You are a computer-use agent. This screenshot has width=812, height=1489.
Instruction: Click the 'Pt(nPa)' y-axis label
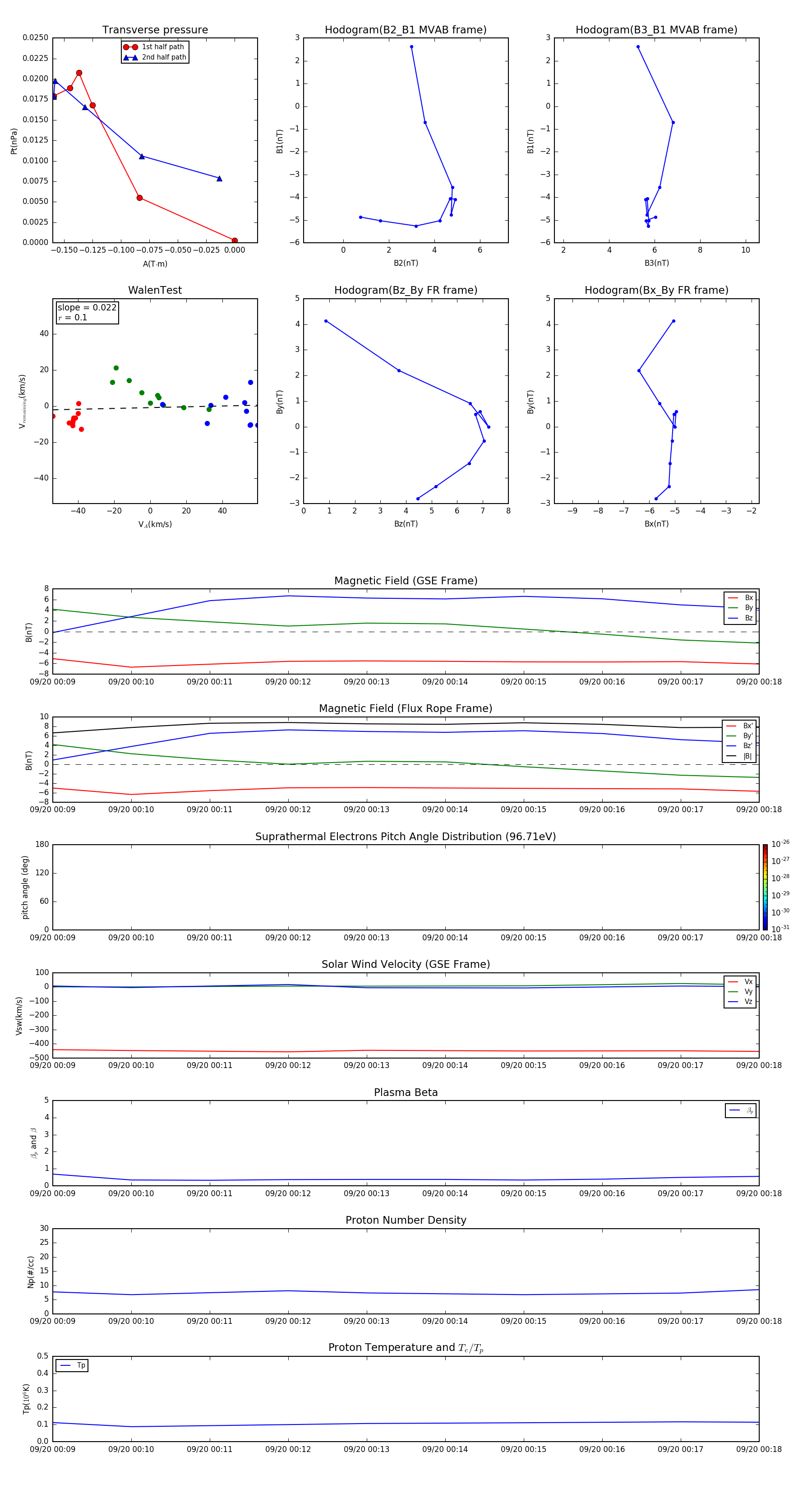point(14,141)
